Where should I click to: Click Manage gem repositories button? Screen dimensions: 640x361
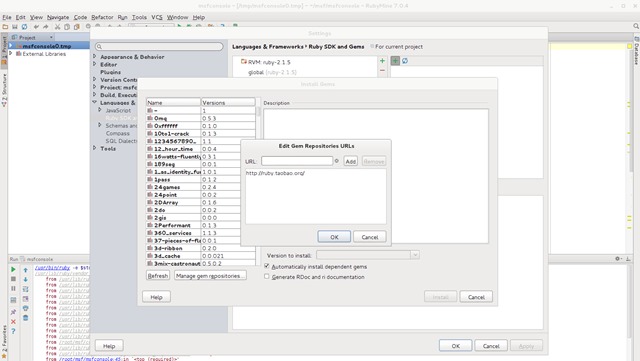(210, 276)
